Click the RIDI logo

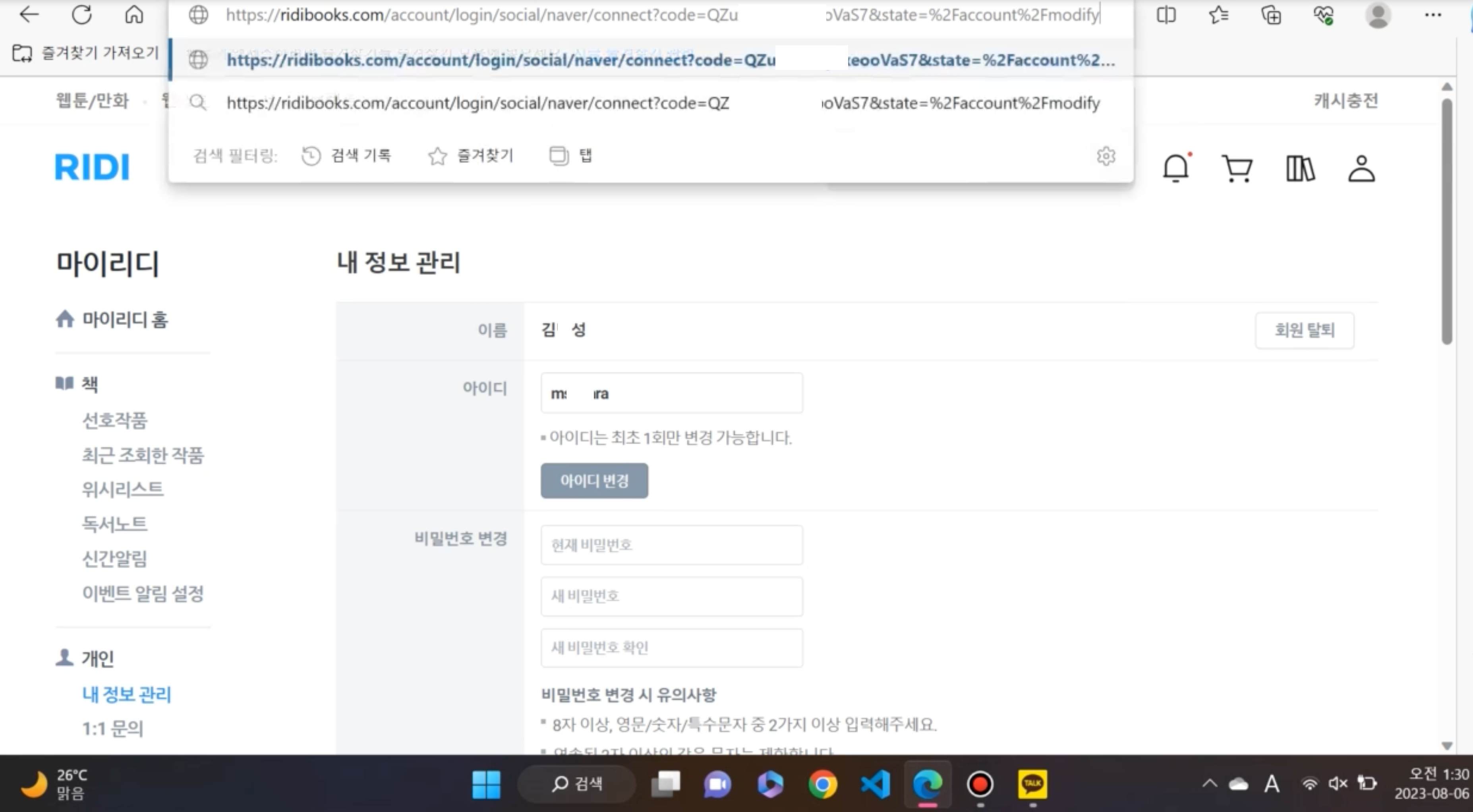93,167
